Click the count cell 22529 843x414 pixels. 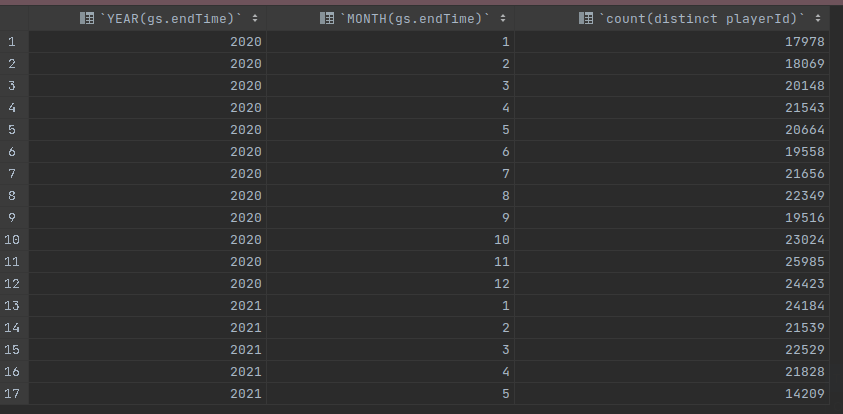tap(672, 350)
